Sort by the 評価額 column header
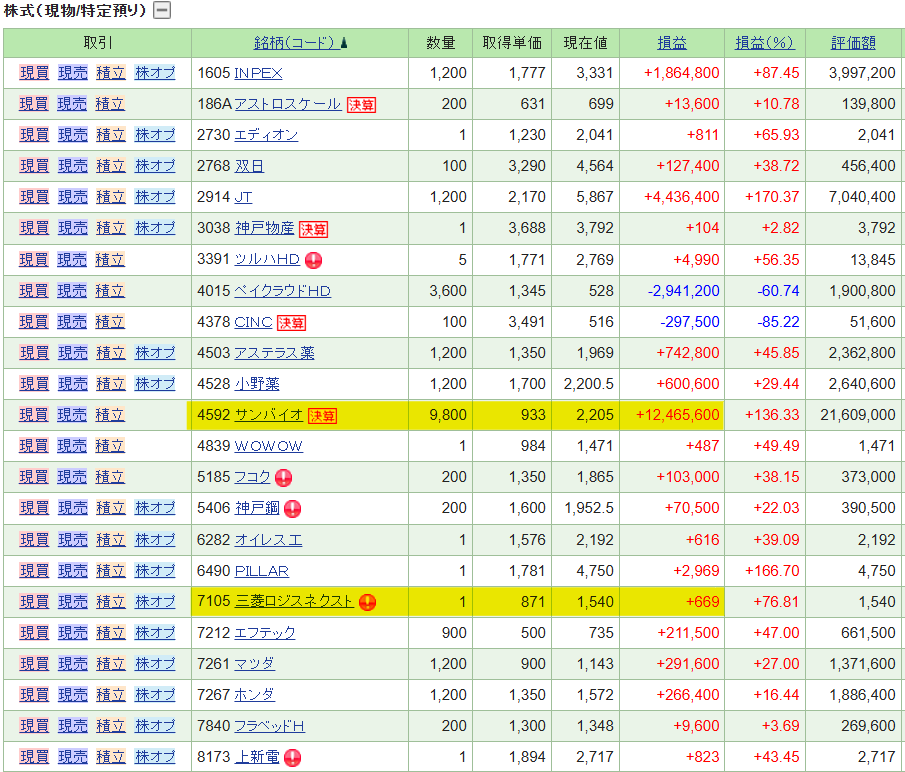The width and height of the screenshot is (905, 772). 853,43
